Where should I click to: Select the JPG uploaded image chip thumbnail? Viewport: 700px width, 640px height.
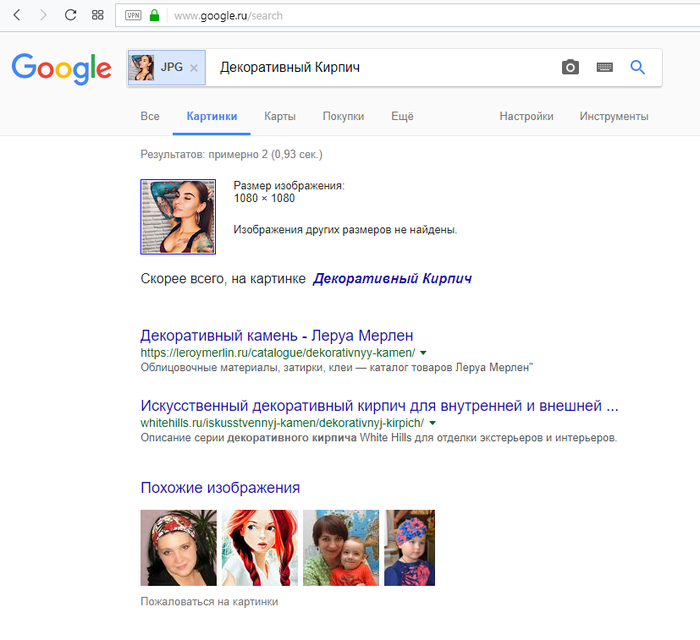pos(142,67)
